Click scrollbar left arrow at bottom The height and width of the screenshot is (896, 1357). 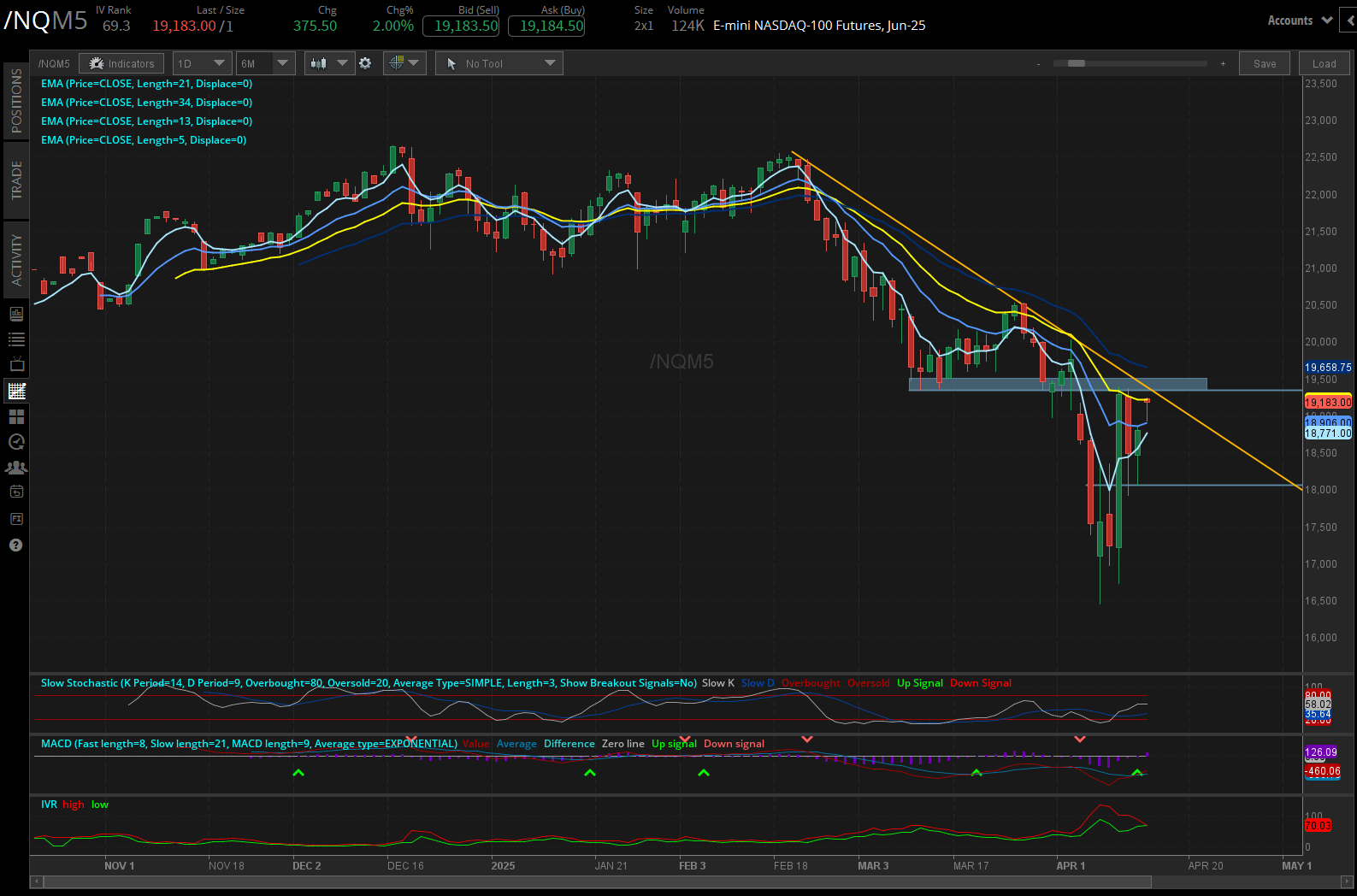coord(36,881)
